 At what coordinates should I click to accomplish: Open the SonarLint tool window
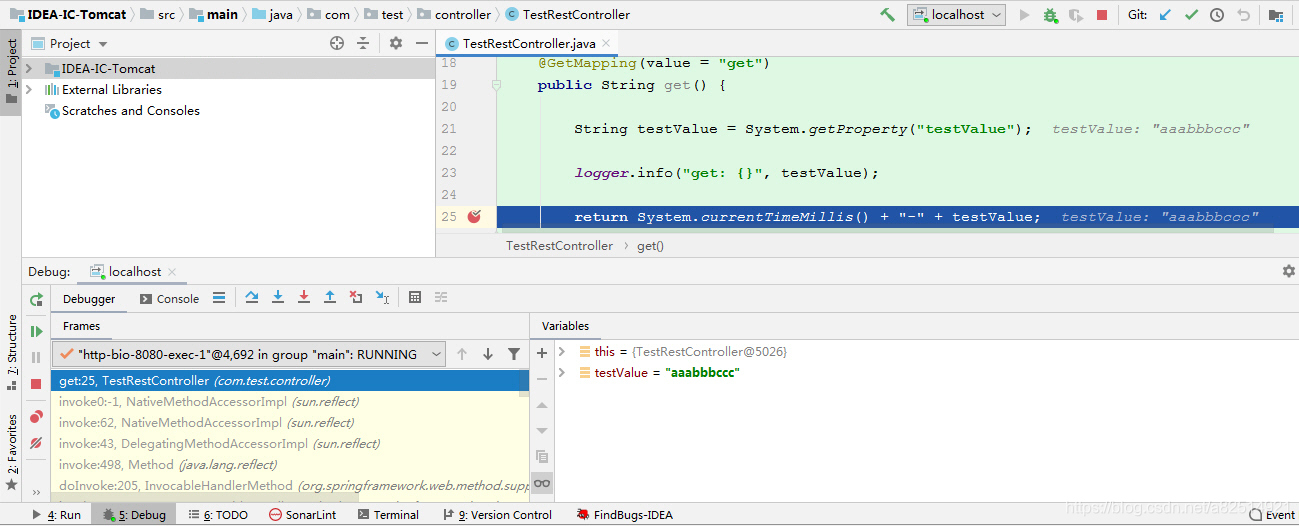click(303, 515)
